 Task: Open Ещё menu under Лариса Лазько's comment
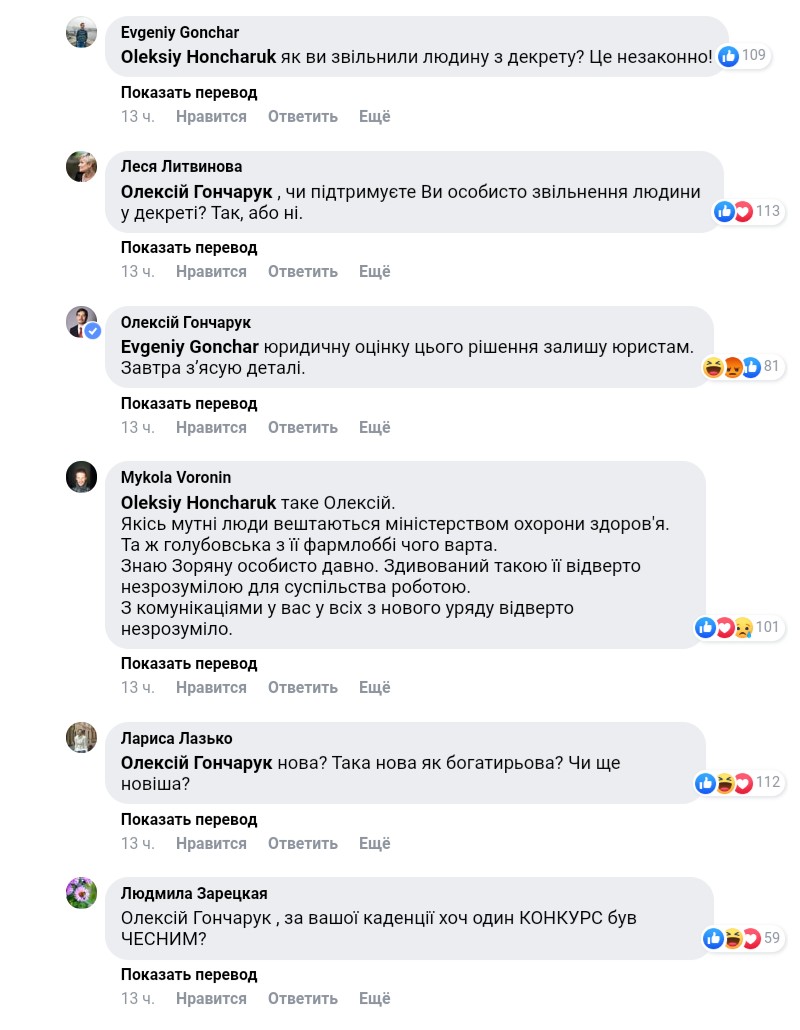click(x=374, y=843)
